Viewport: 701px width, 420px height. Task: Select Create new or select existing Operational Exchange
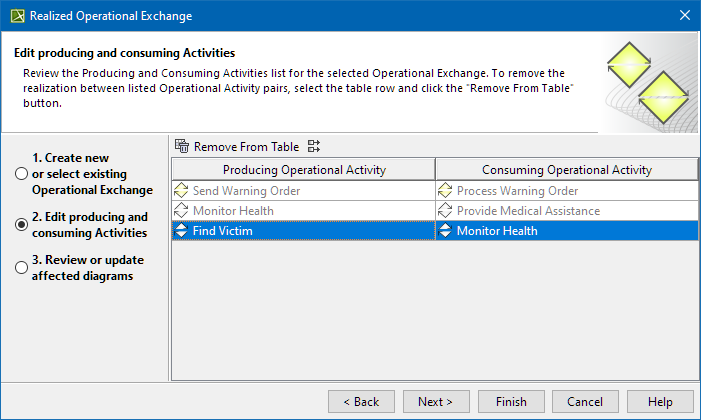pos(21,174)
